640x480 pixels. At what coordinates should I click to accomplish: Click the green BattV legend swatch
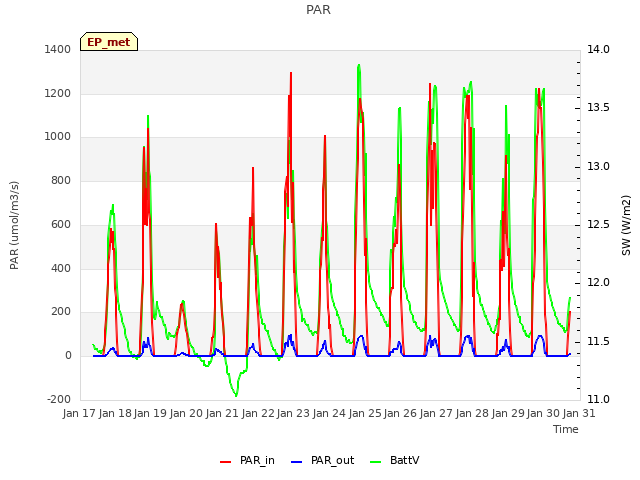point(376,462)
